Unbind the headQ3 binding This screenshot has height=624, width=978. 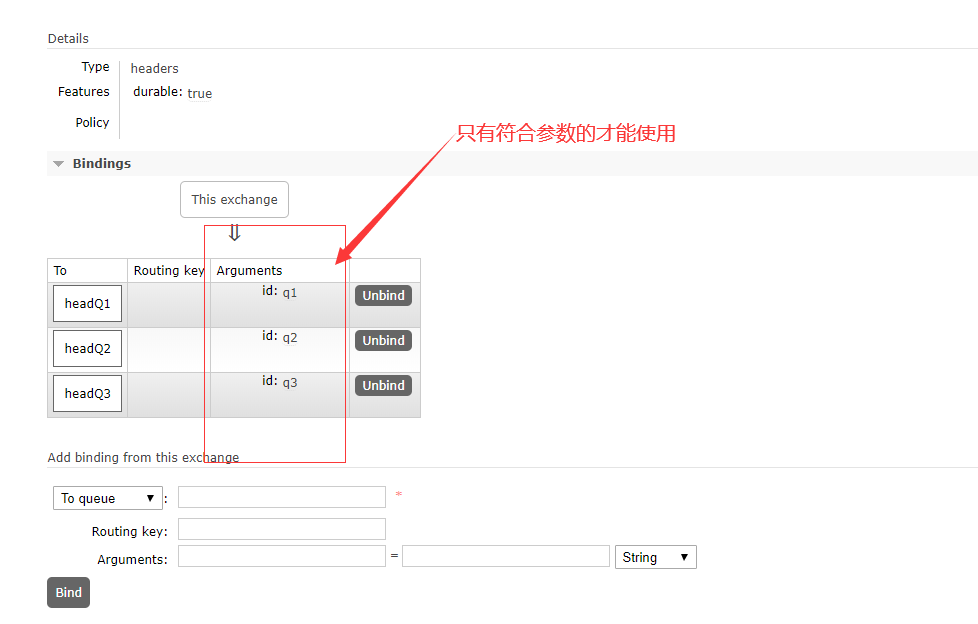383,385
